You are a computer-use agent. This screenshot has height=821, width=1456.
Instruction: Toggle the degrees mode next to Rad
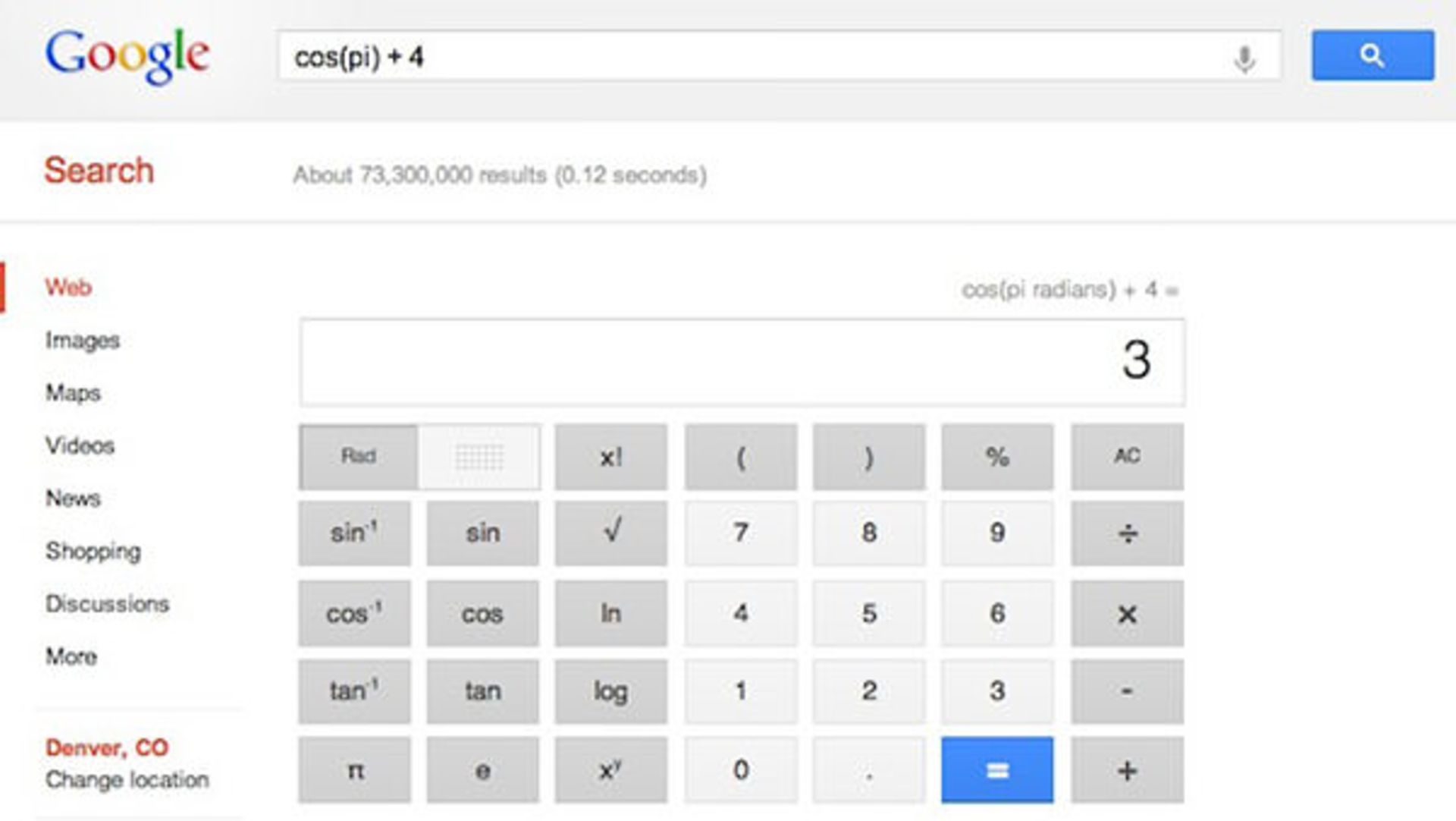point(479,457)
